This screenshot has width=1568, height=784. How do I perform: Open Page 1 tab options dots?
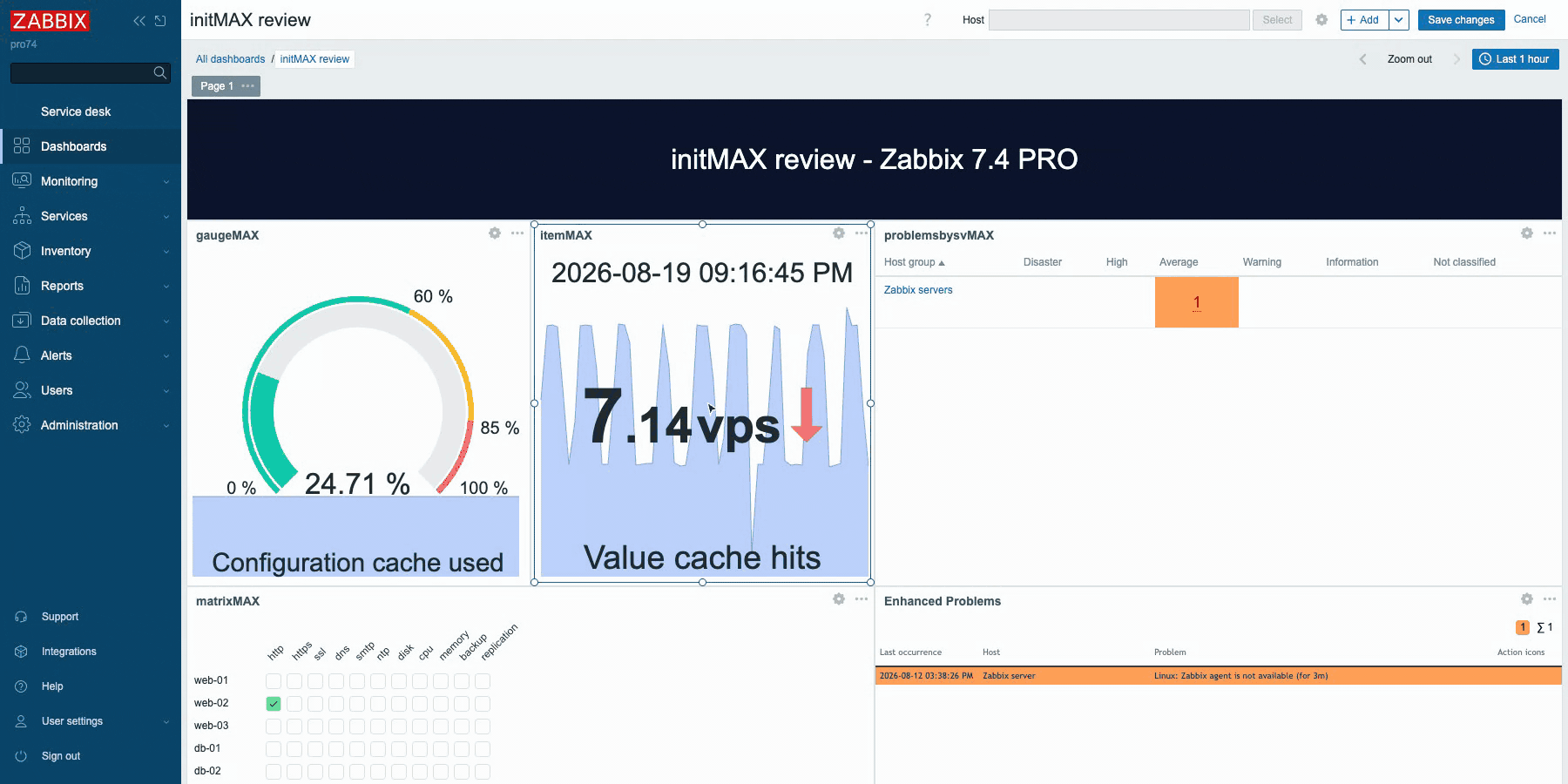point(248,86)
